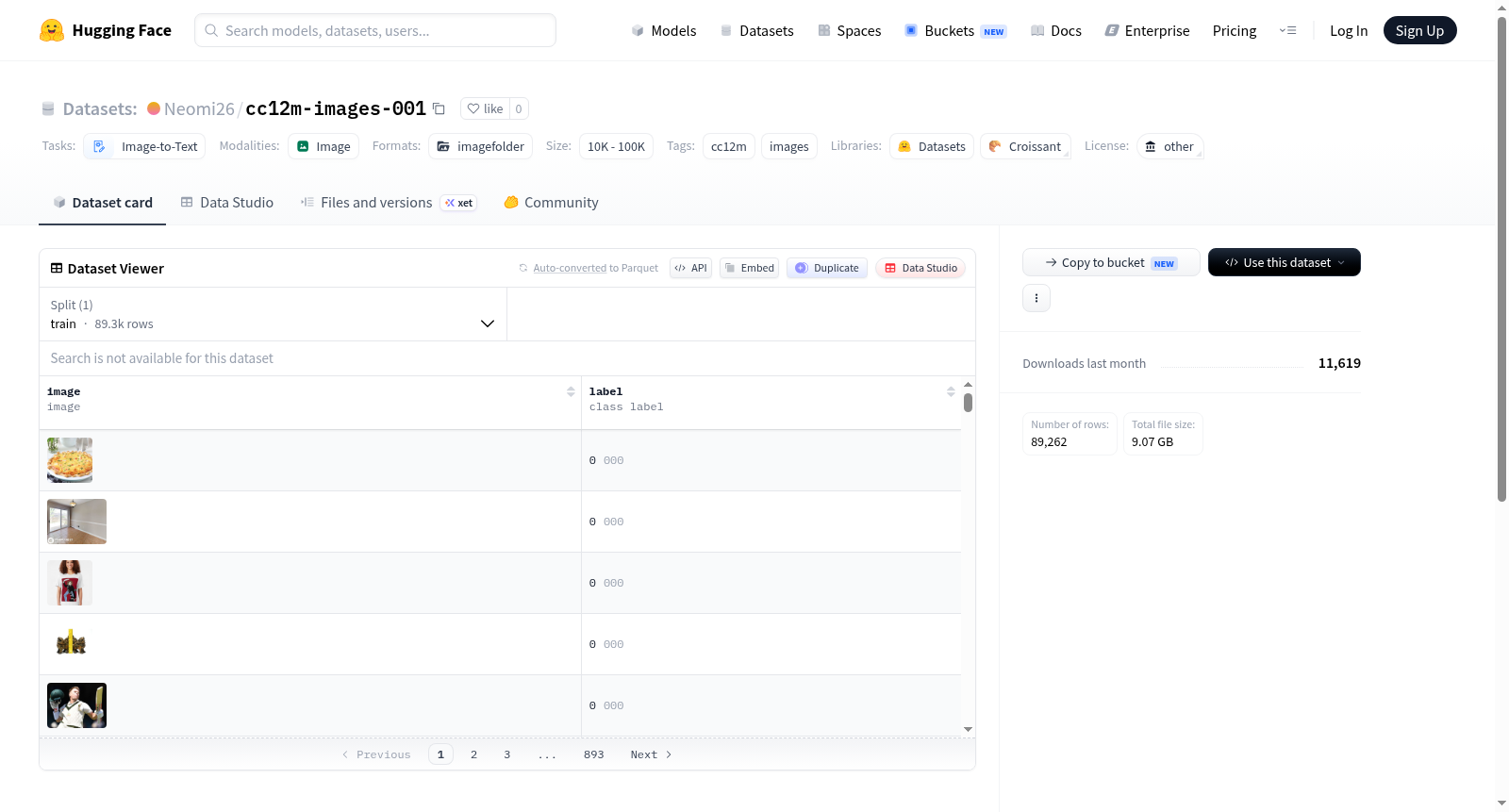Click the Dataset Viewer heading icon
1509x812 pixels.
click(x=57, y=268)
